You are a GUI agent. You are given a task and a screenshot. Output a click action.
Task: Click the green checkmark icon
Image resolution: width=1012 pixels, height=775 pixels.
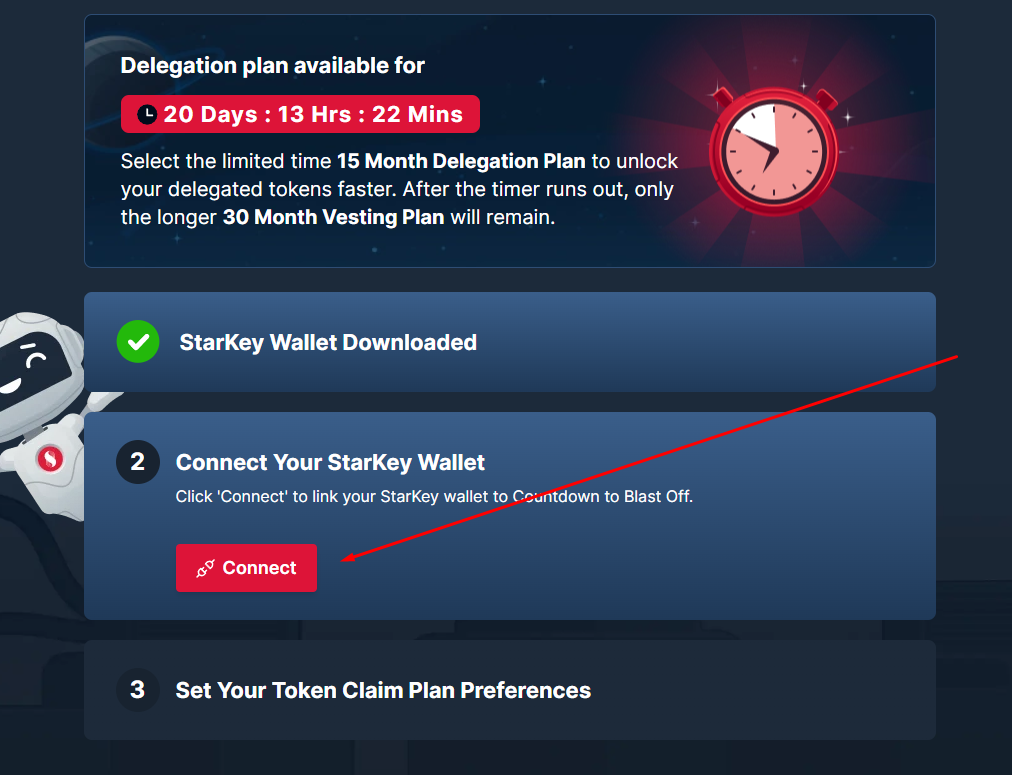[x=138, y=341]
